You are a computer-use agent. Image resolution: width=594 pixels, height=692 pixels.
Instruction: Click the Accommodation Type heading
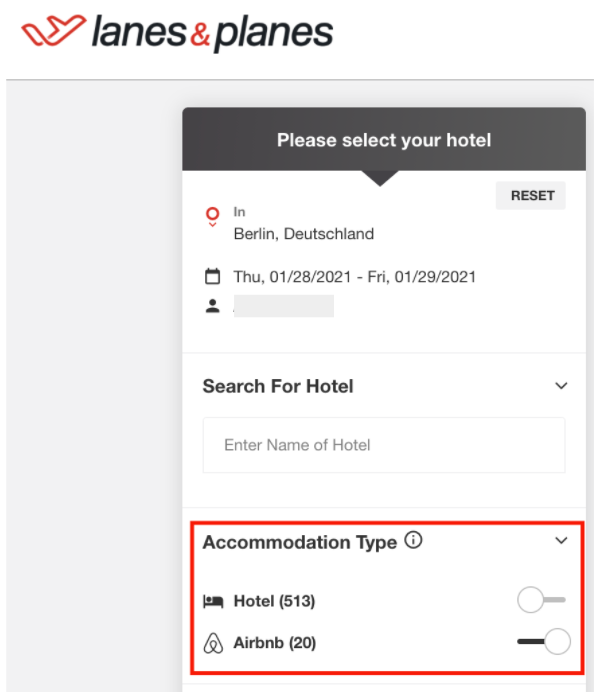pos(300,542)
